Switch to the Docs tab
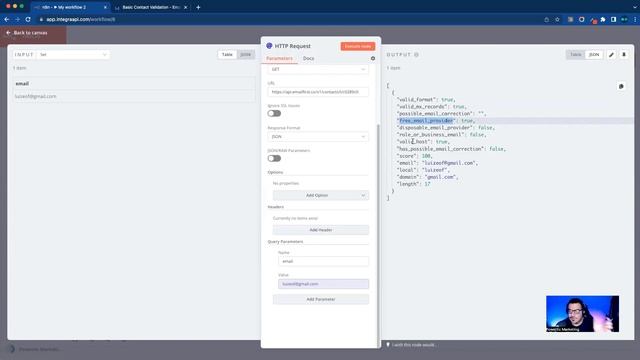The image size is (640, 360). (309, 58)
